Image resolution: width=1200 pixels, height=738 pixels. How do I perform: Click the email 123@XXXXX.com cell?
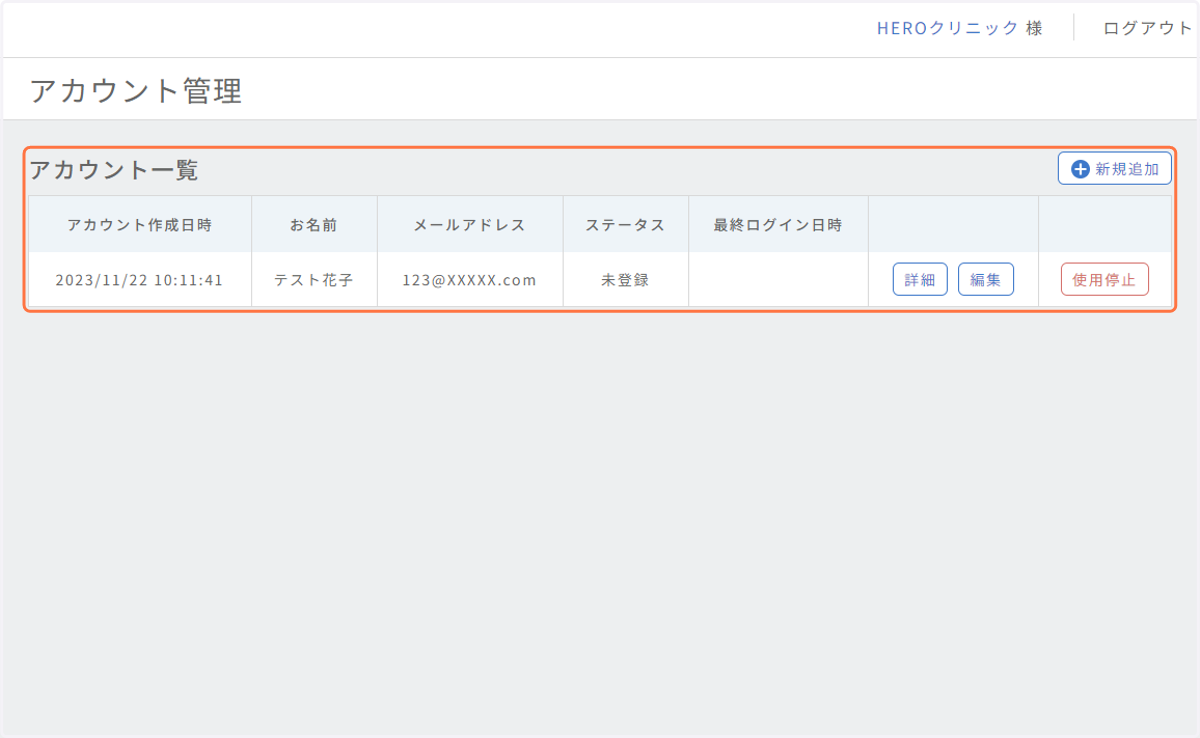coord(470,280)
